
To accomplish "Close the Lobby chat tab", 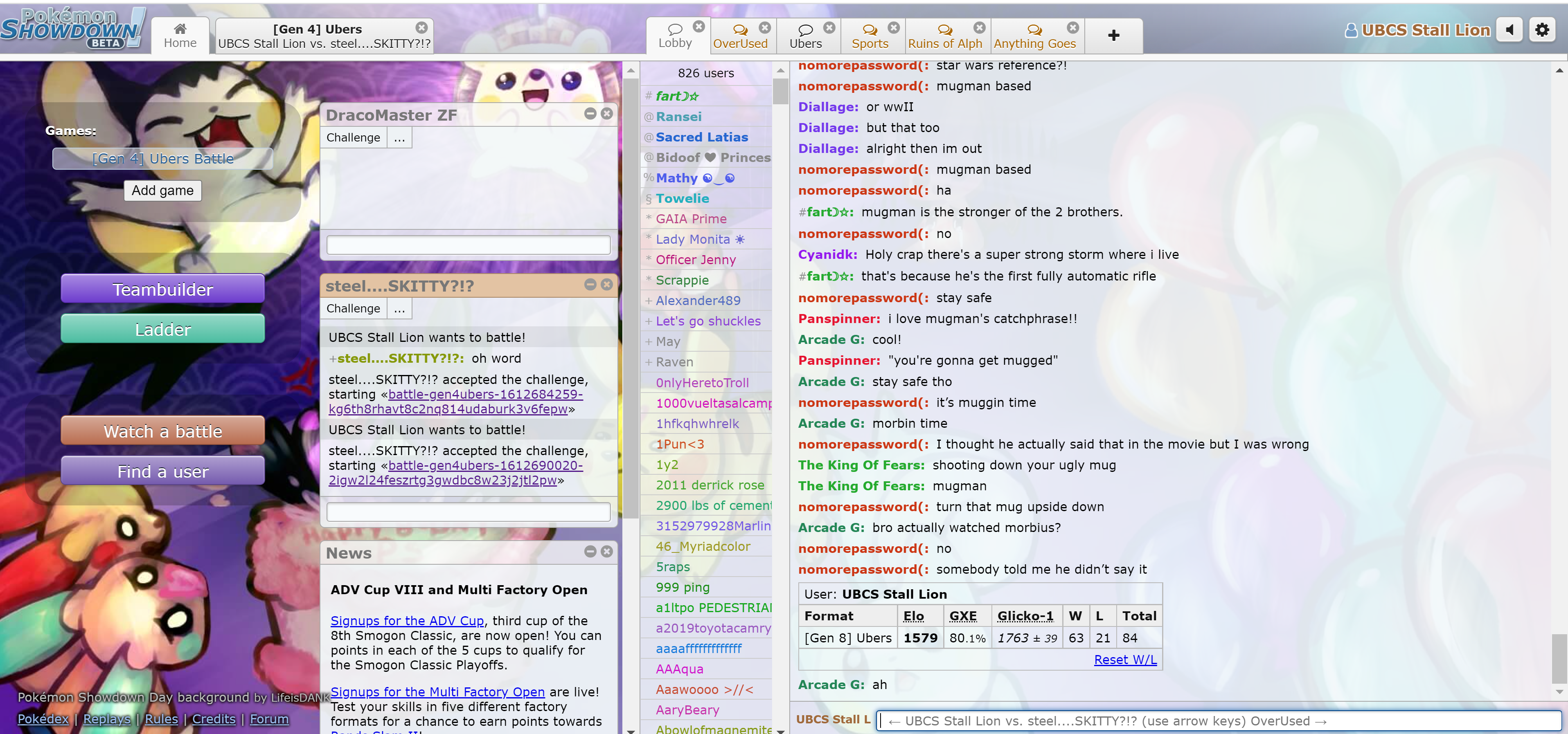I will (x=699, y=27).
